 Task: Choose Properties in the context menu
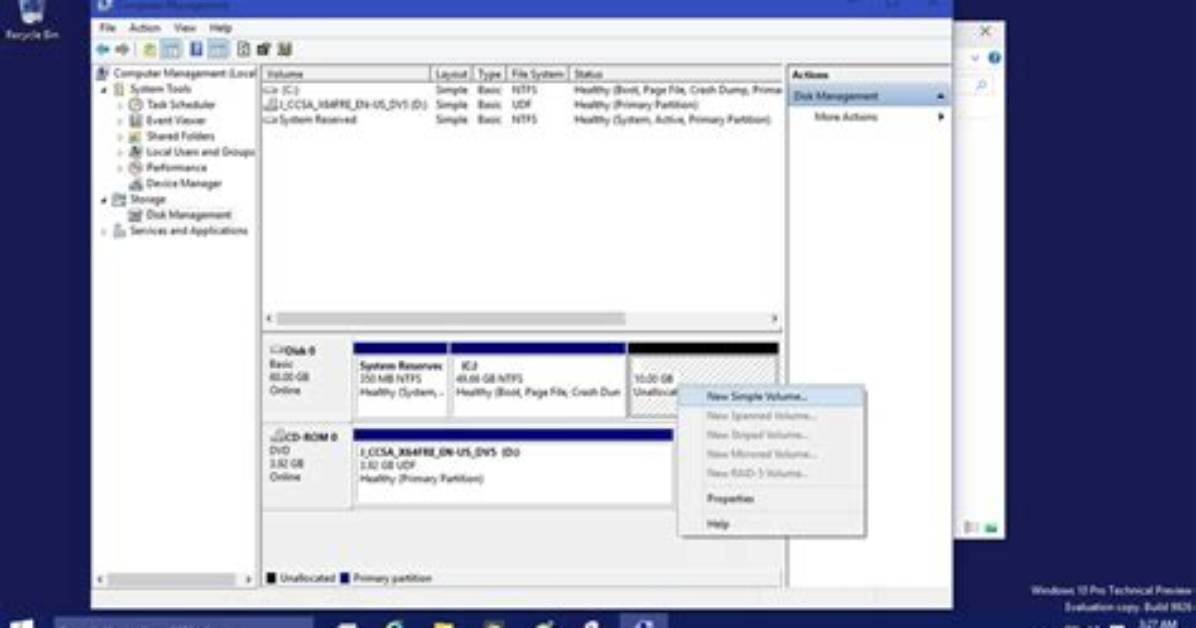coord(772,498)
